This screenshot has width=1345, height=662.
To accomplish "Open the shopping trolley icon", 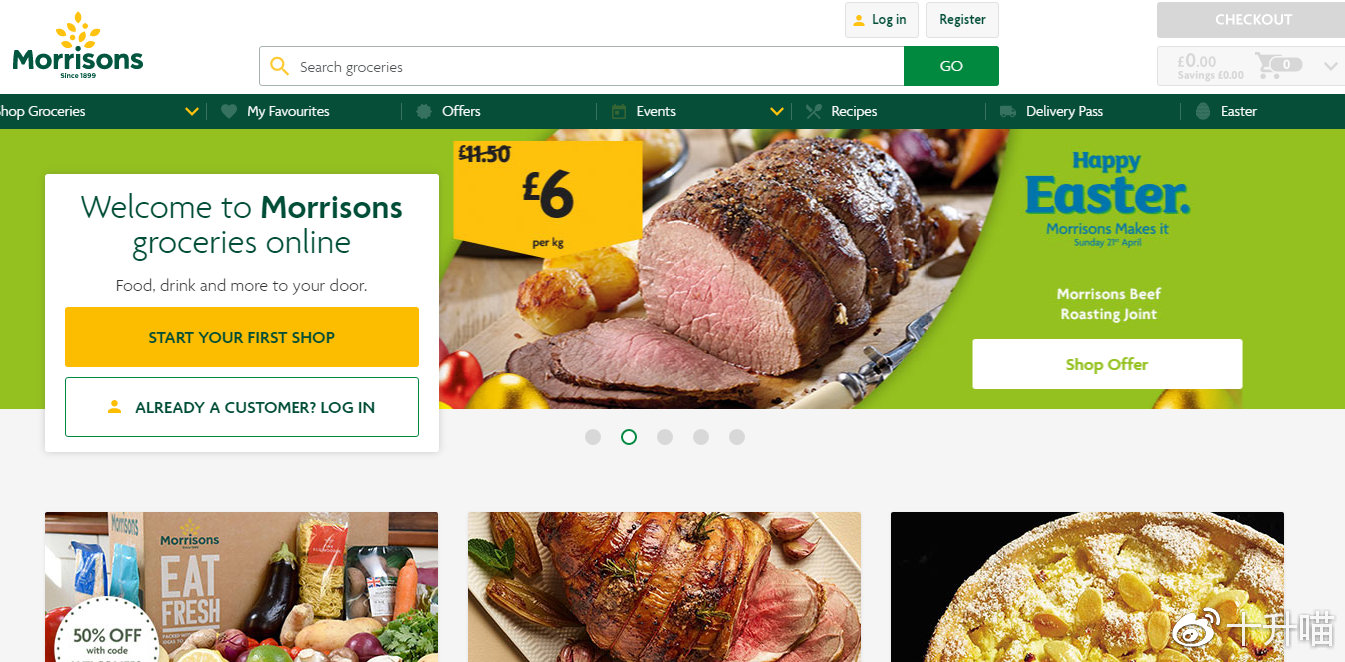I will coord(1270,66).
